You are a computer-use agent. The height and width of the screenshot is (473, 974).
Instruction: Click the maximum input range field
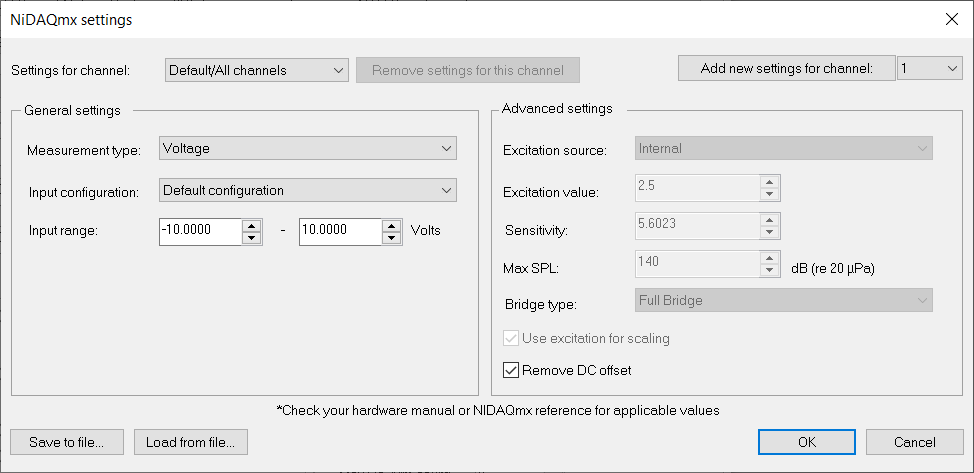click(x=339, y=231)
